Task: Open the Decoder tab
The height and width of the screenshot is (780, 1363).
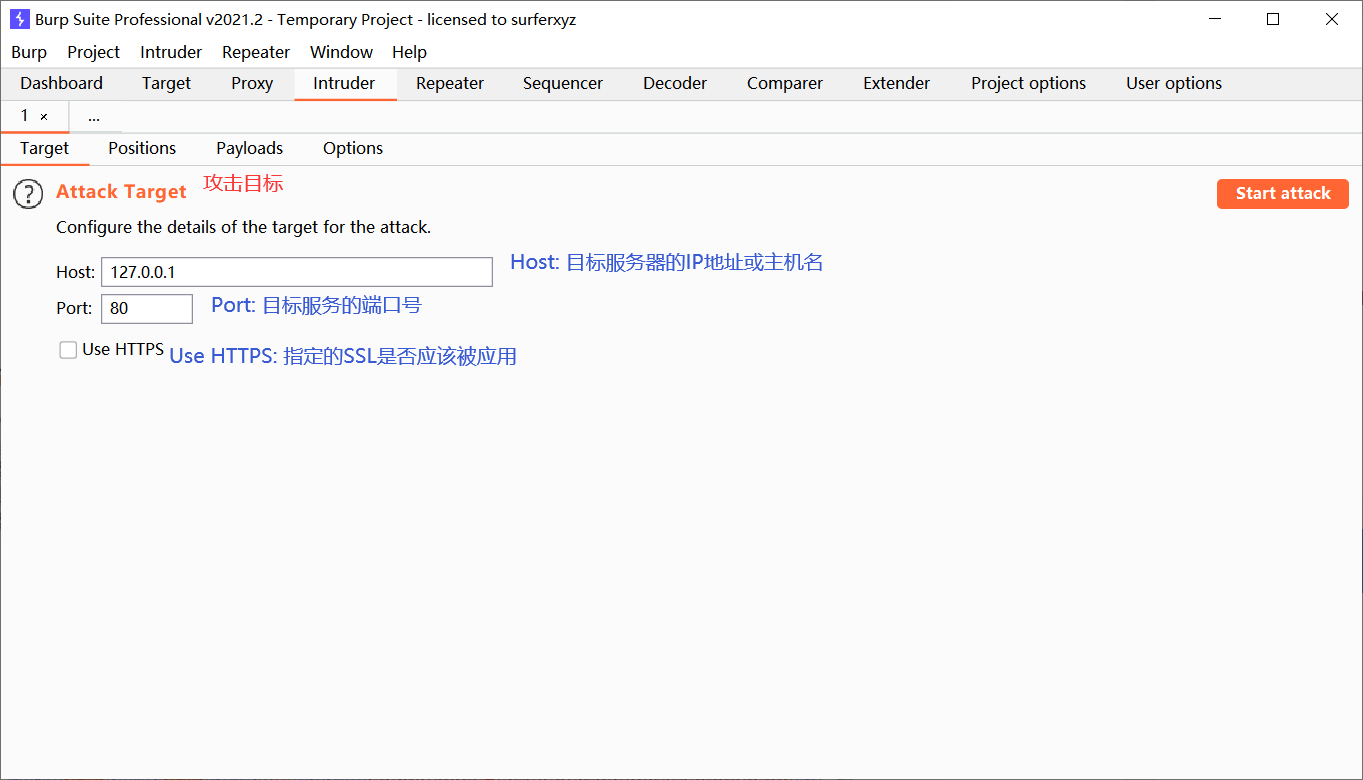Action: click(675, 84)
